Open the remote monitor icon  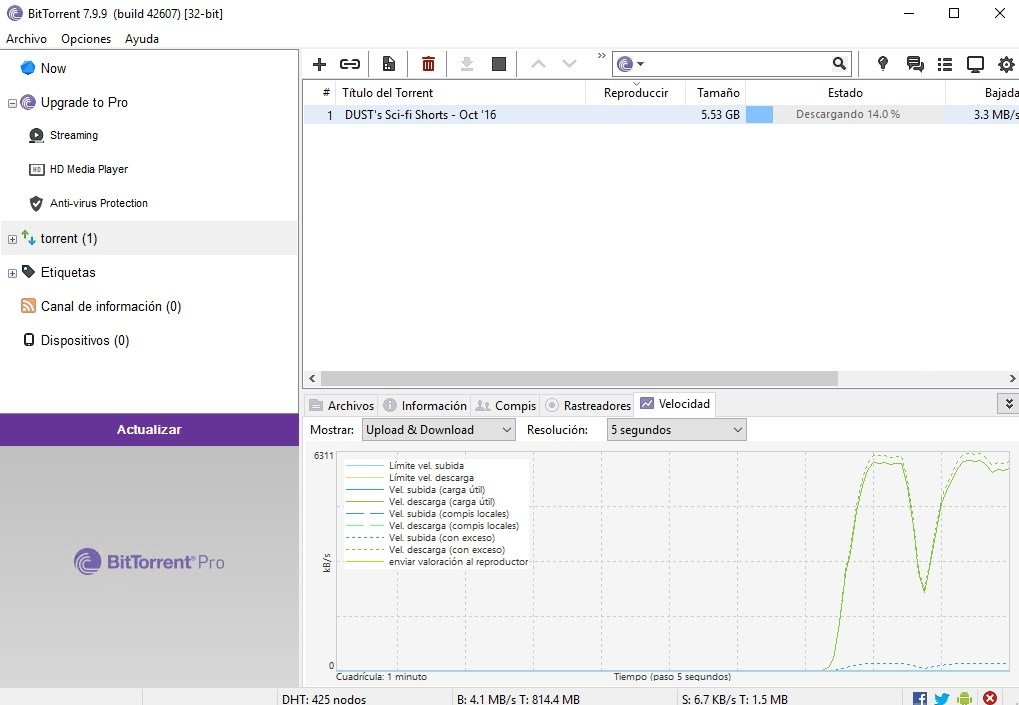[975, 64]
